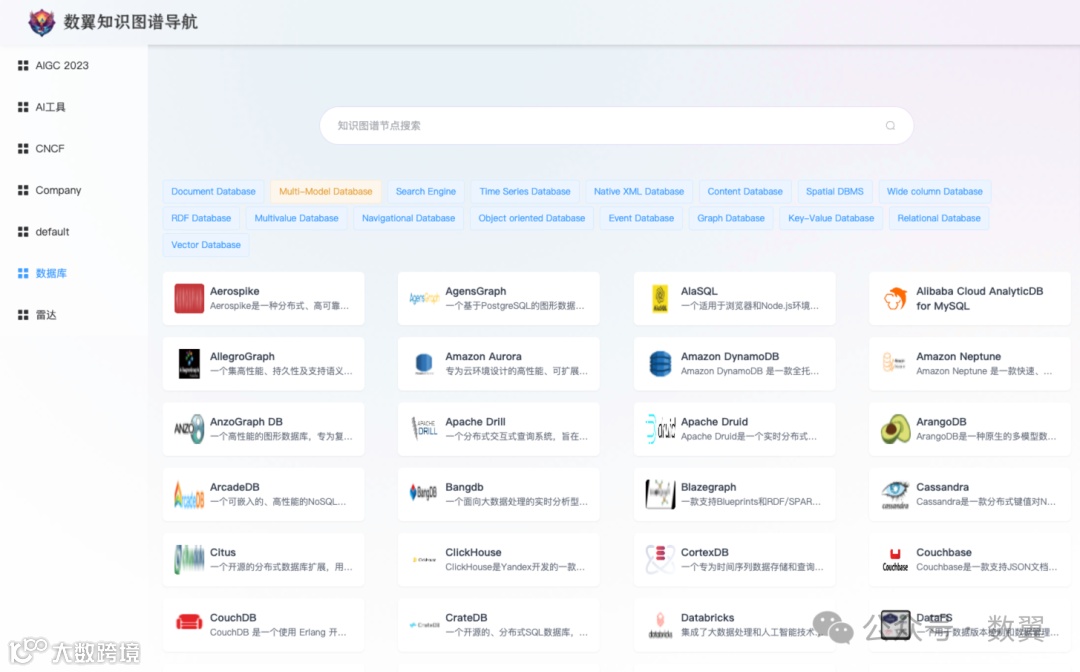1080x672 pixels.
Task: Click the Blazegraph logo icon
Action: (x=660, y=494)
